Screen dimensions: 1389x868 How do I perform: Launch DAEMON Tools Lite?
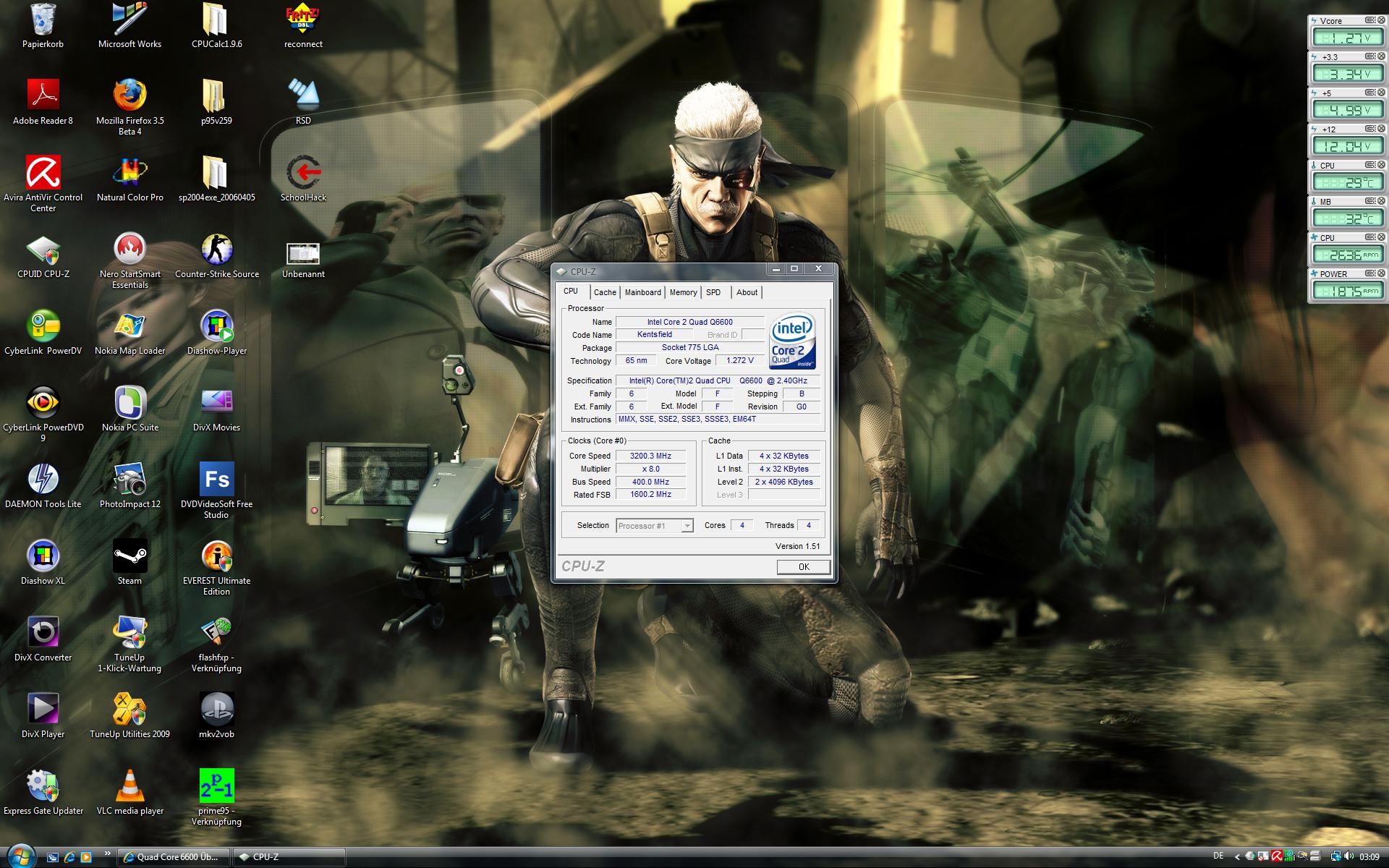tap(43, 480)
